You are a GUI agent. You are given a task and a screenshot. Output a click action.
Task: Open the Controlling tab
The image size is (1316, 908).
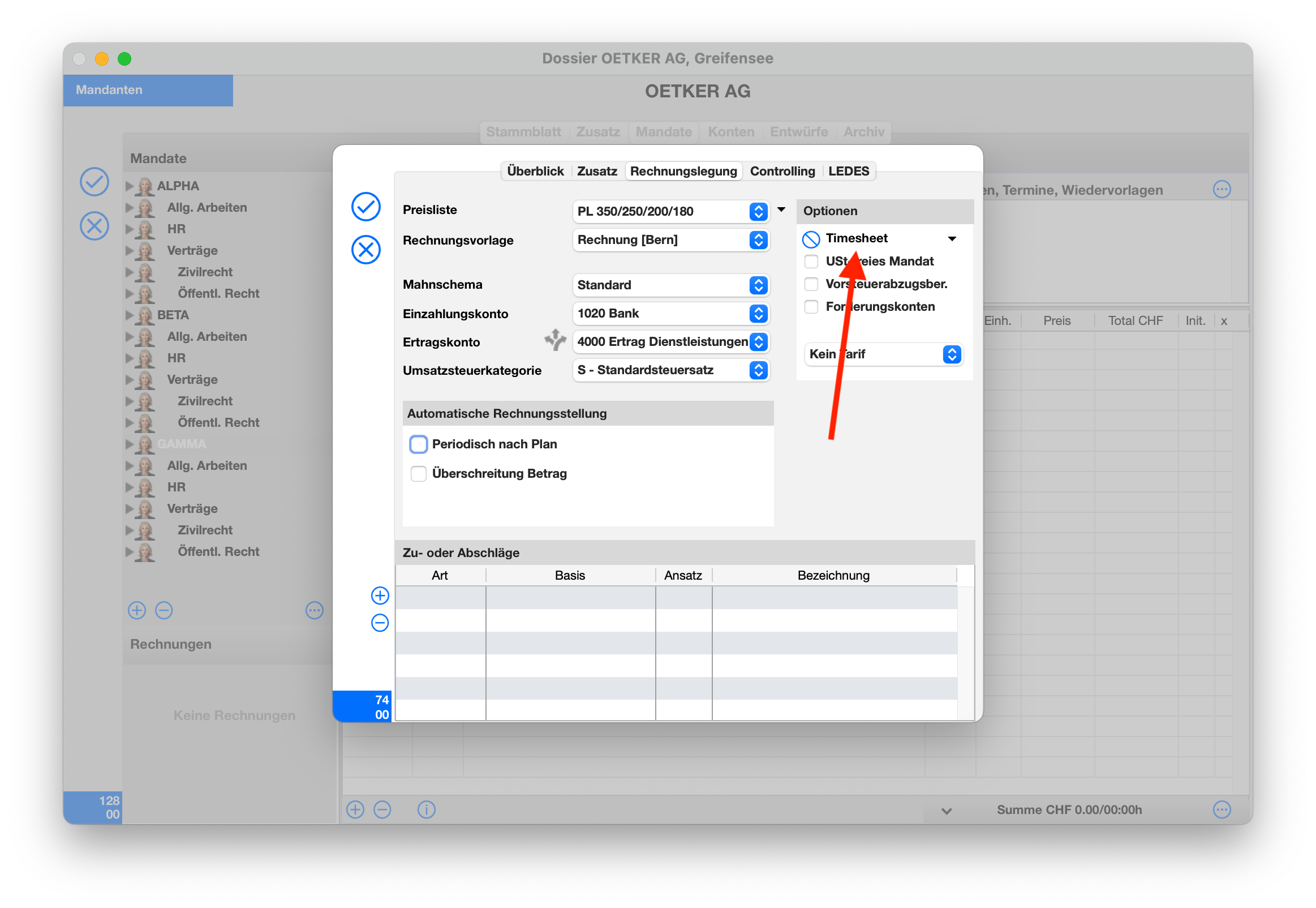click(782, 172)
